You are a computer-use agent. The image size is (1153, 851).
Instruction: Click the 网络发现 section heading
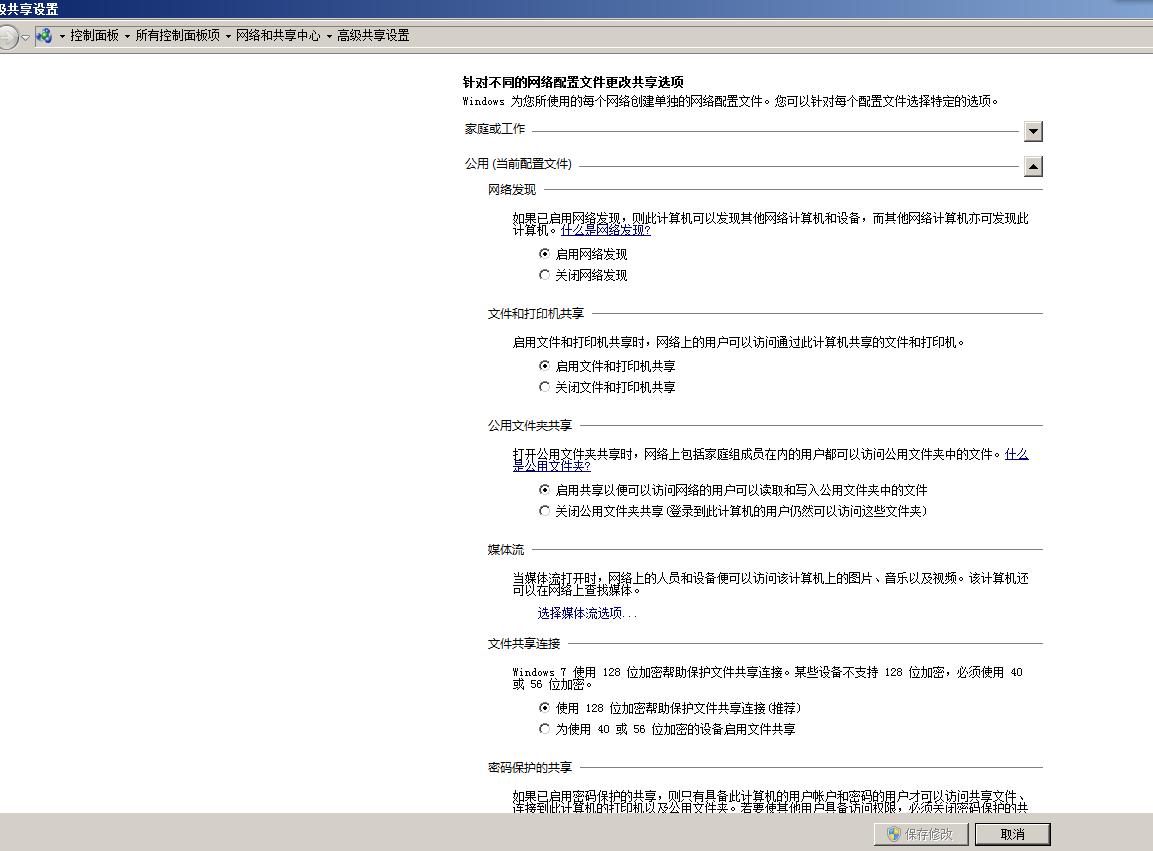point(512,190)
